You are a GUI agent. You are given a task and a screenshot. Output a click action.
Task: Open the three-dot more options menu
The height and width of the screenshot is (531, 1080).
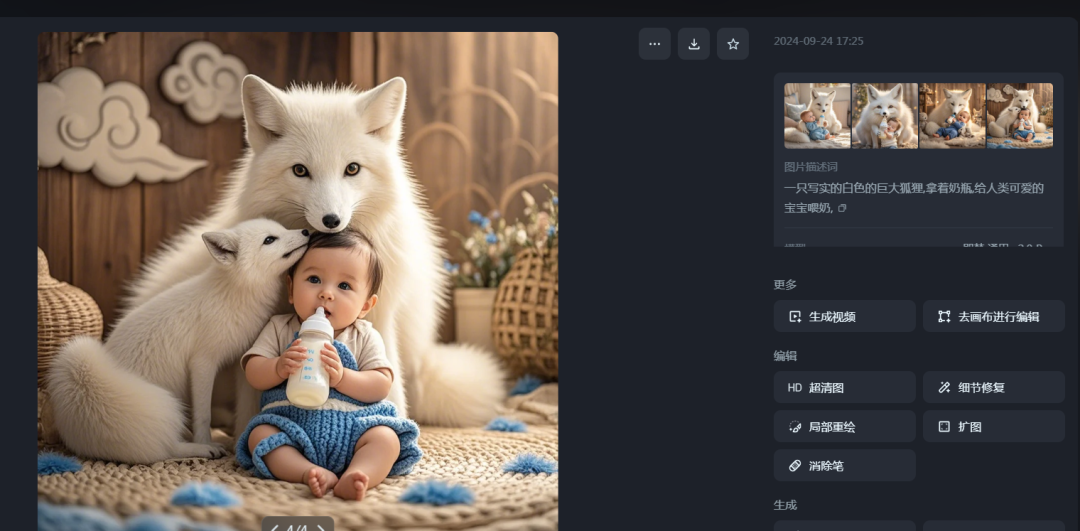coord(654,44)
